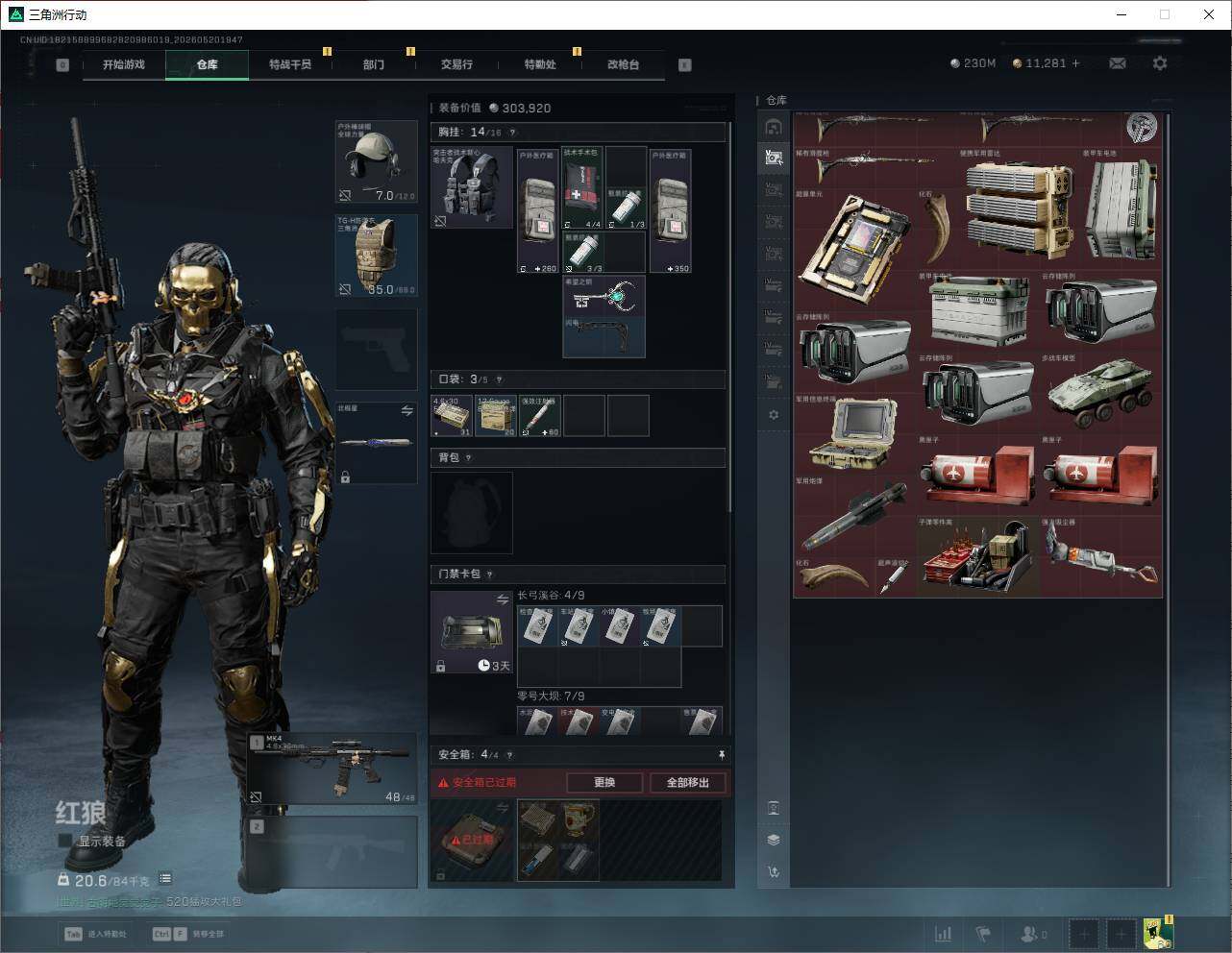Viewport: 1232px width, 953px height.
Task: Click the stacked layers icon in stash sidebar
Action: 774,840
